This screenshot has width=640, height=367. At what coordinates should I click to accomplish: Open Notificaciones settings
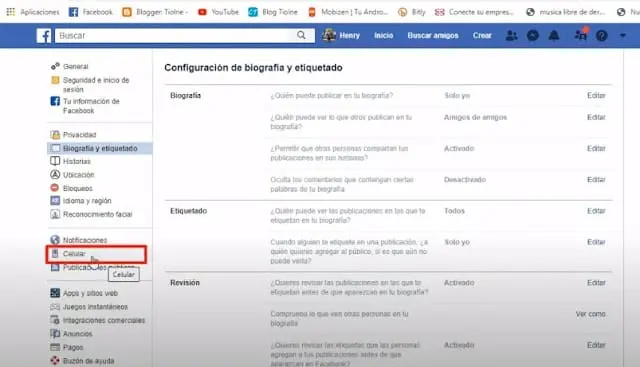pyautogui.click(x=84, y=240)
